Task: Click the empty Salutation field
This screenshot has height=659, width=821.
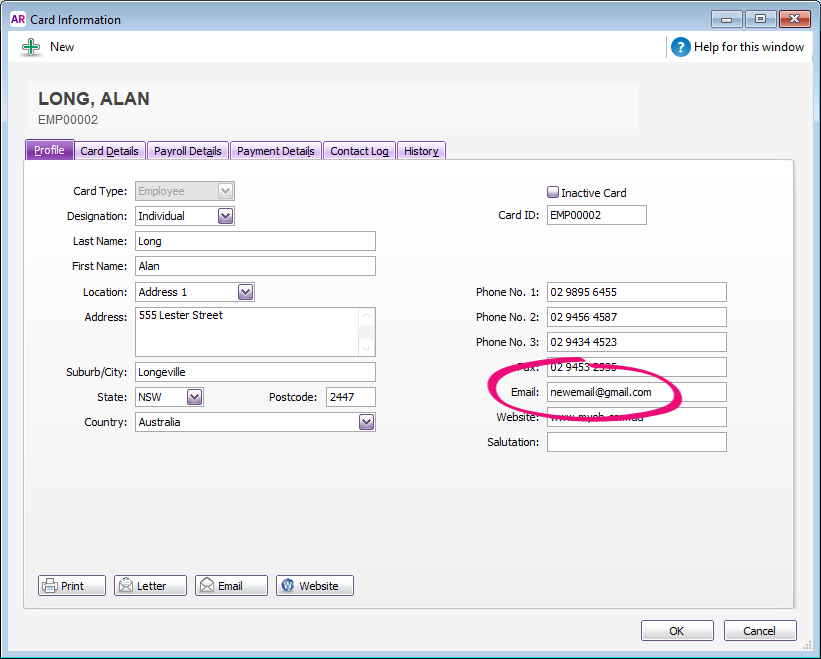Action: coord(636,442)
